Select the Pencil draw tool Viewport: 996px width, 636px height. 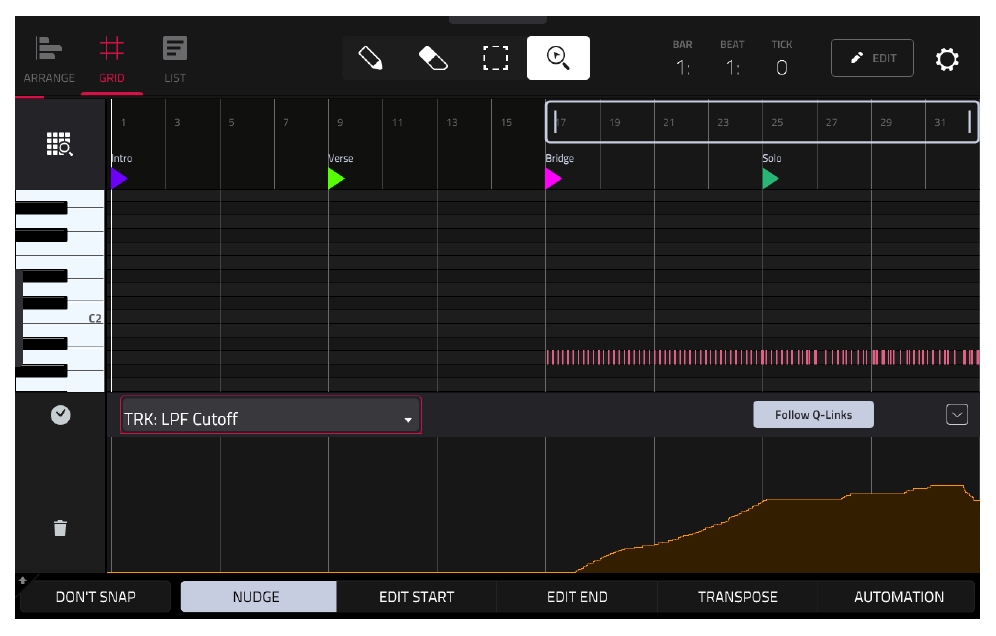pos(370,58)
